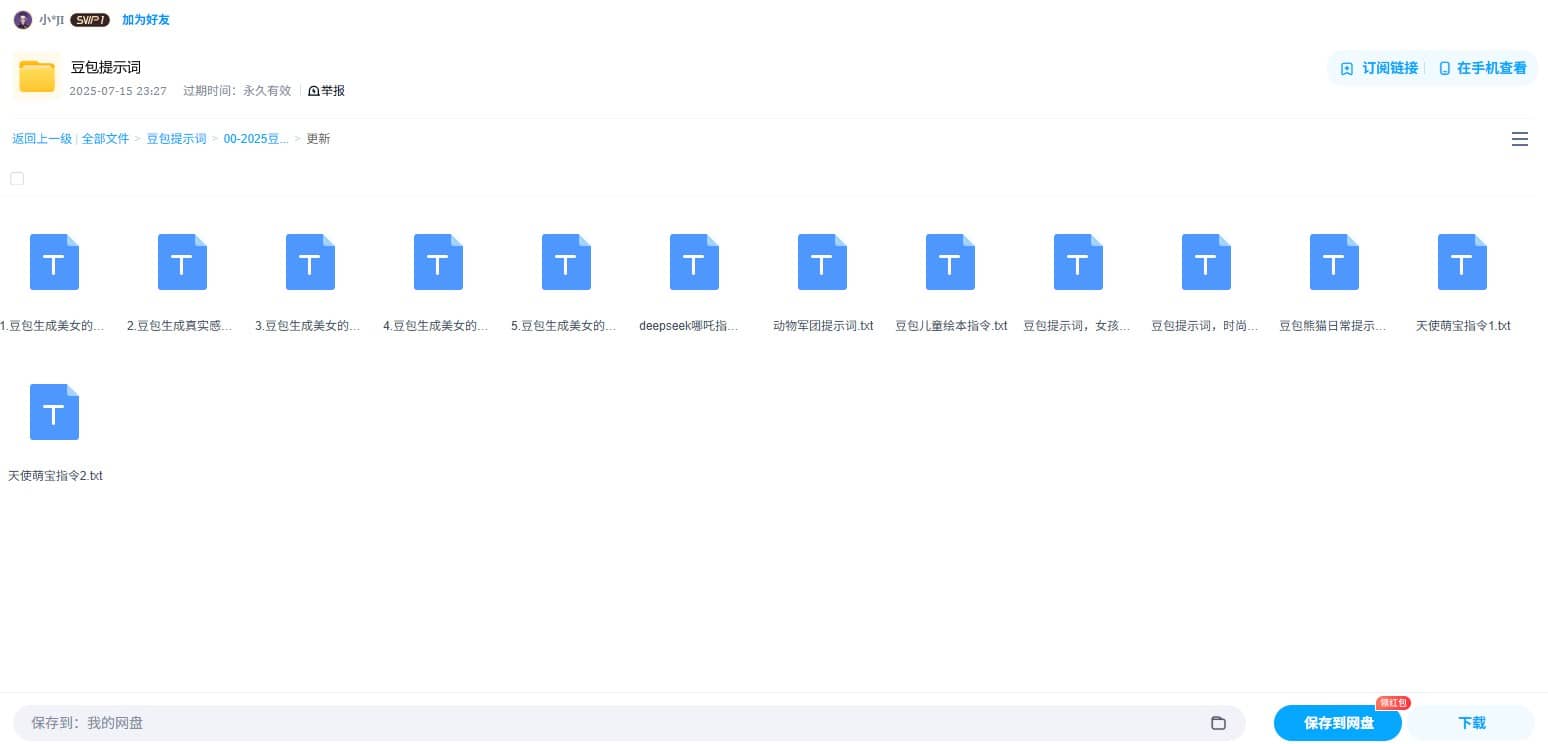This screenshot has height=744, width=1548.
Task: Go to 全部文件 in breadcrumb
Action: click(105, 139)
